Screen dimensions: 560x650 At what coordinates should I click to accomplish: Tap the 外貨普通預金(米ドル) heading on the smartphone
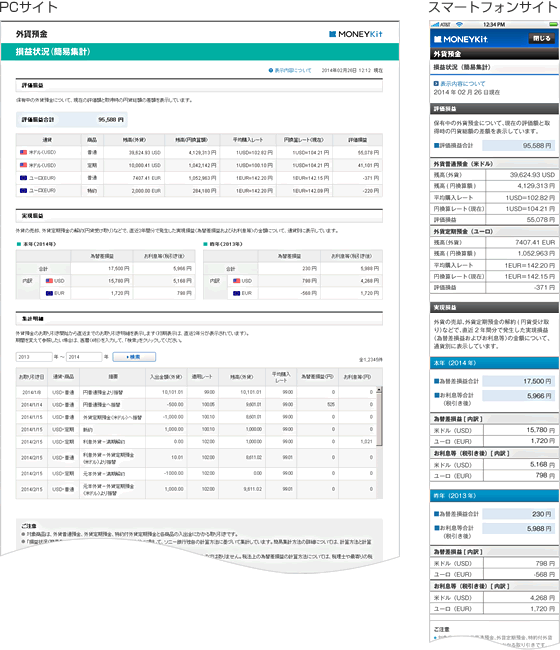[x=463, y=164]
